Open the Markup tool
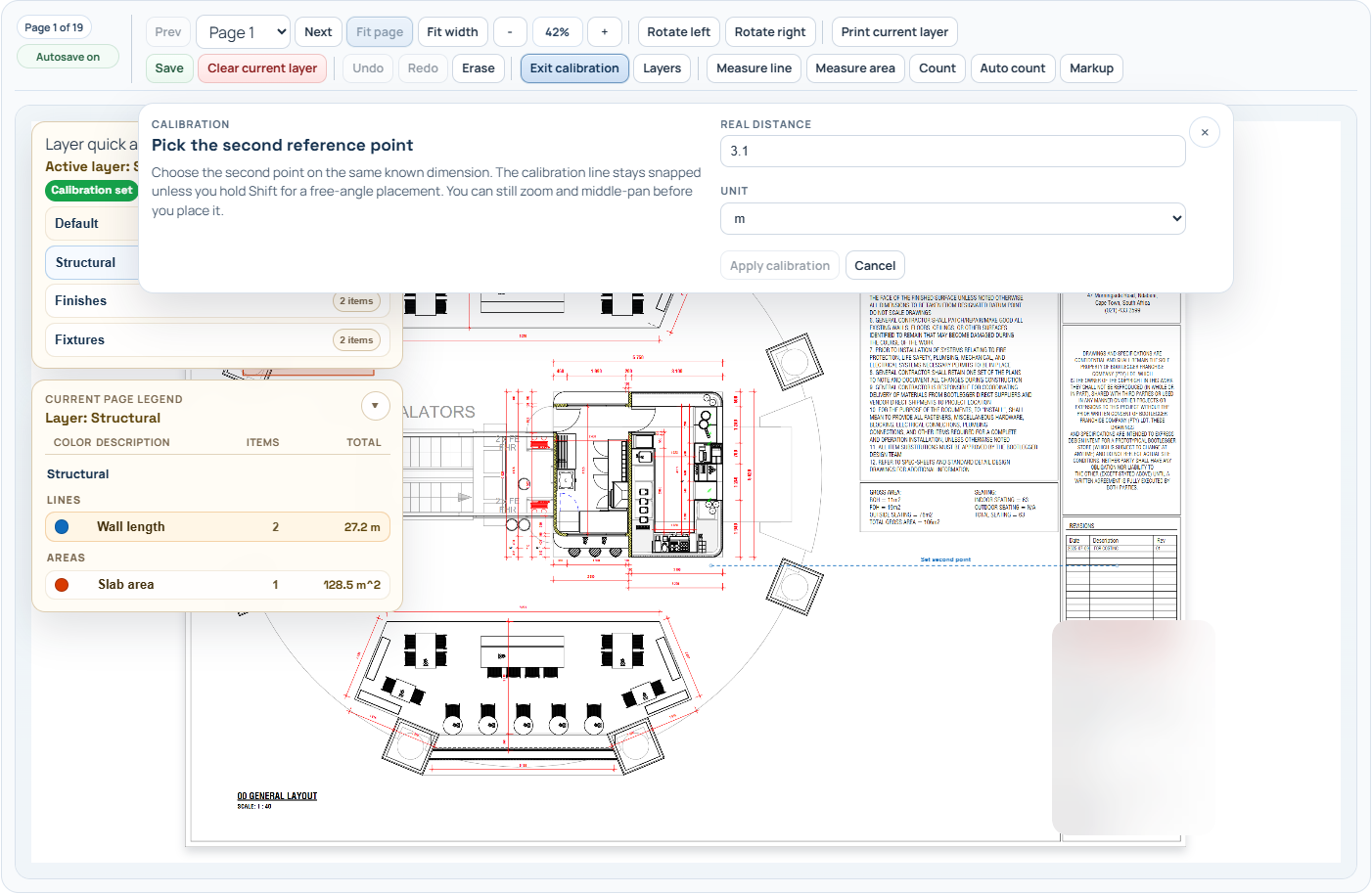 (1092, 68)
